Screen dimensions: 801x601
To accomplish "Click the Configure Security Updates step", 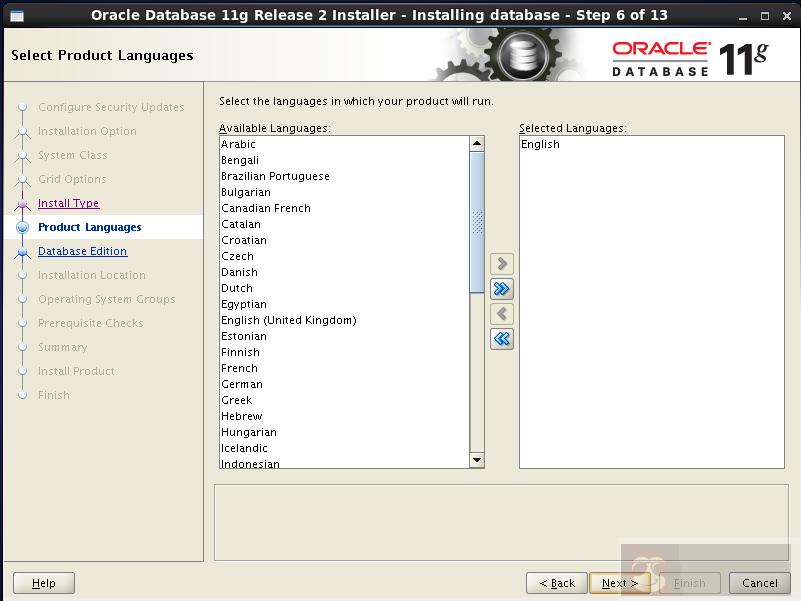I will 111,107.
